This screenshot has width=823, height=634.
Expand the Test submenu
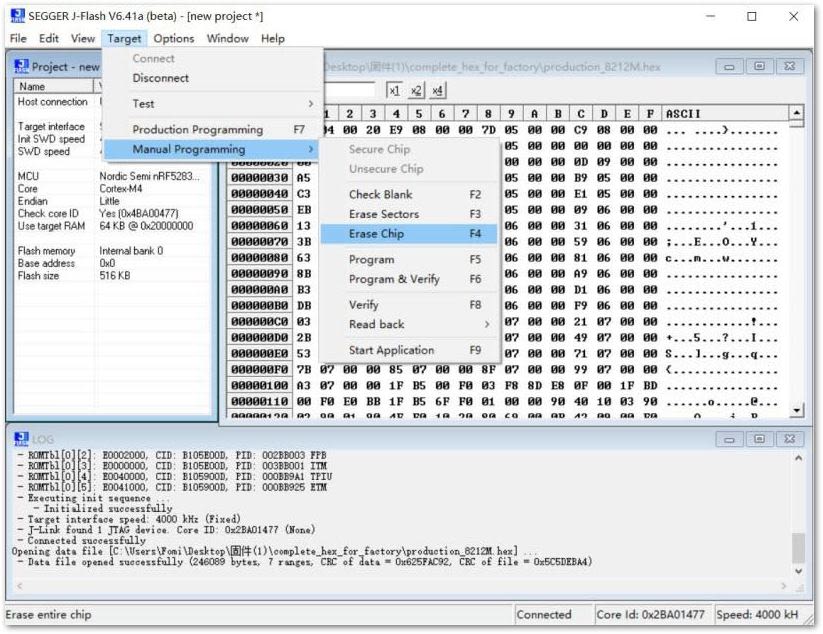213,103
